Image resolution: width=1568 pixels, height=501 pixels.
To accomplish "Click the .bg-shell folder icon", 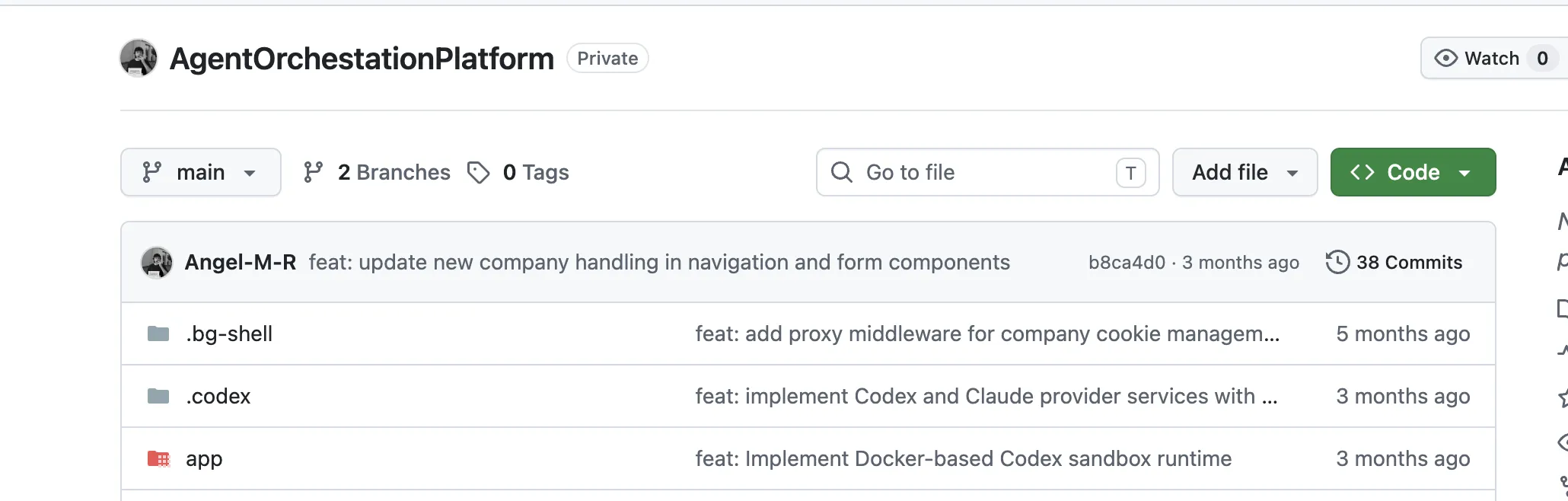I will pyautogui.click(x=158, y=333).
